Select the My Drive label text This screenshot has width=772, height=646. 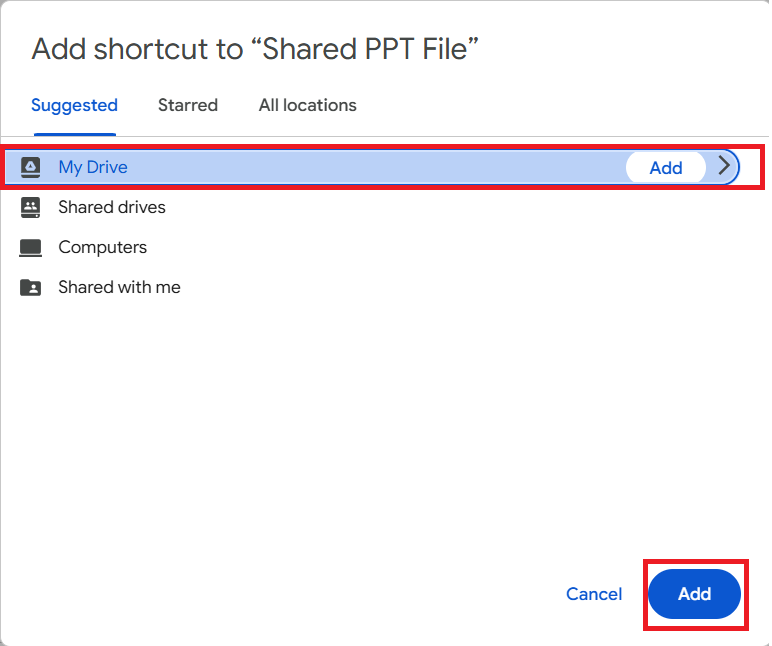pos(93,167)
